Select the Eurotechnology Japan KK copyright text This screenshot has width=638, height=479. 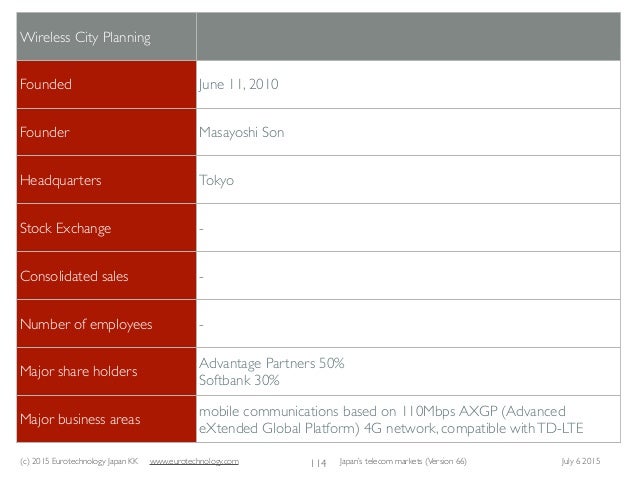click(70, 460)
